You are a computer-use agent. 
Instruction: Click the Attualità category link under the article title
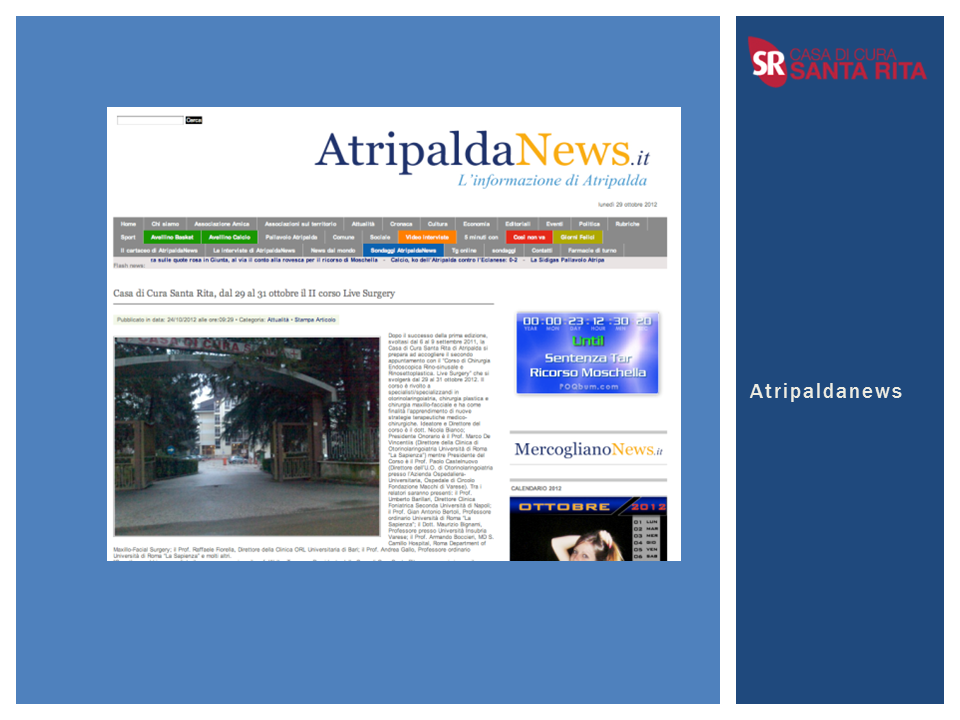(x=278, y=320)
